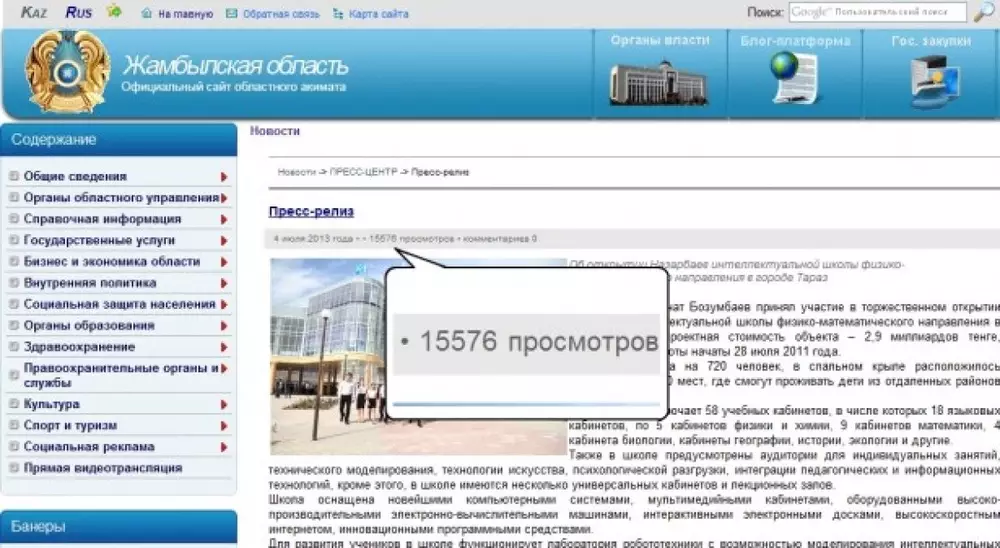Click the sitemap icon beside Карта сайта
The width and height of the screenshot is (1000, 548).
click(338, 14)
